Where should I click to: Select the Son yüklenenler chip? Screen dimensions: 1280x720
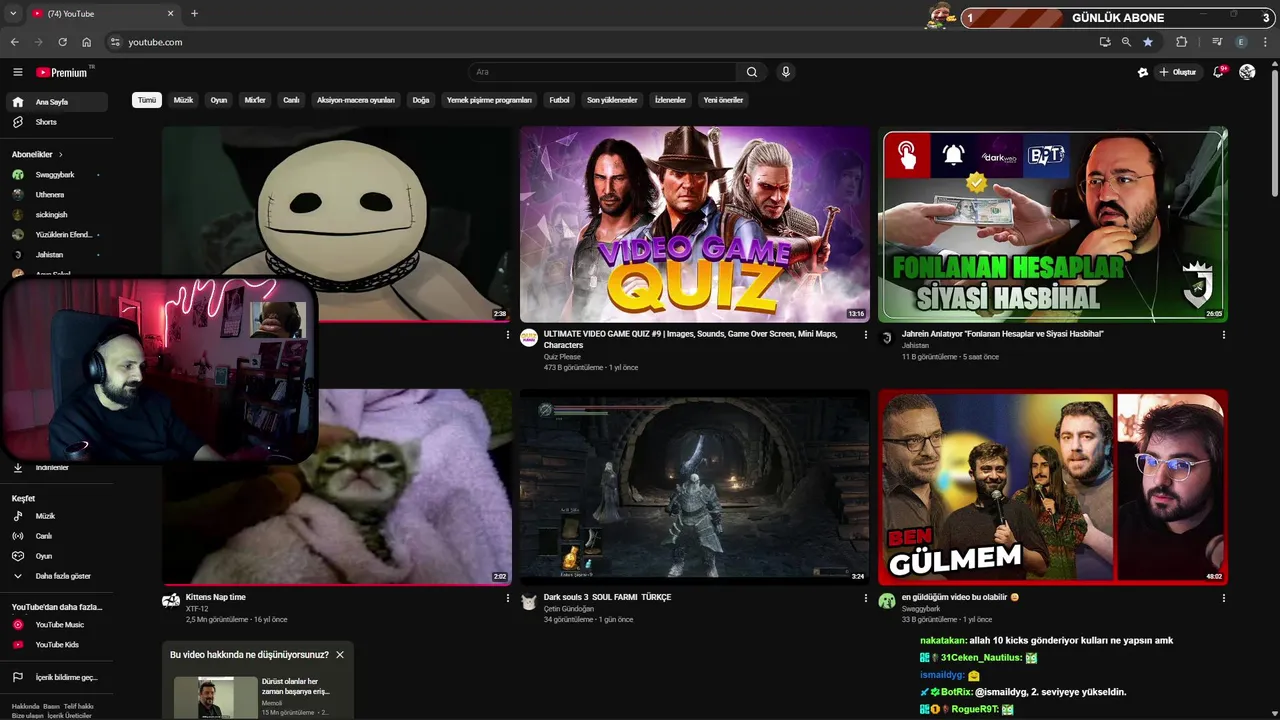(x=612, y=100)
